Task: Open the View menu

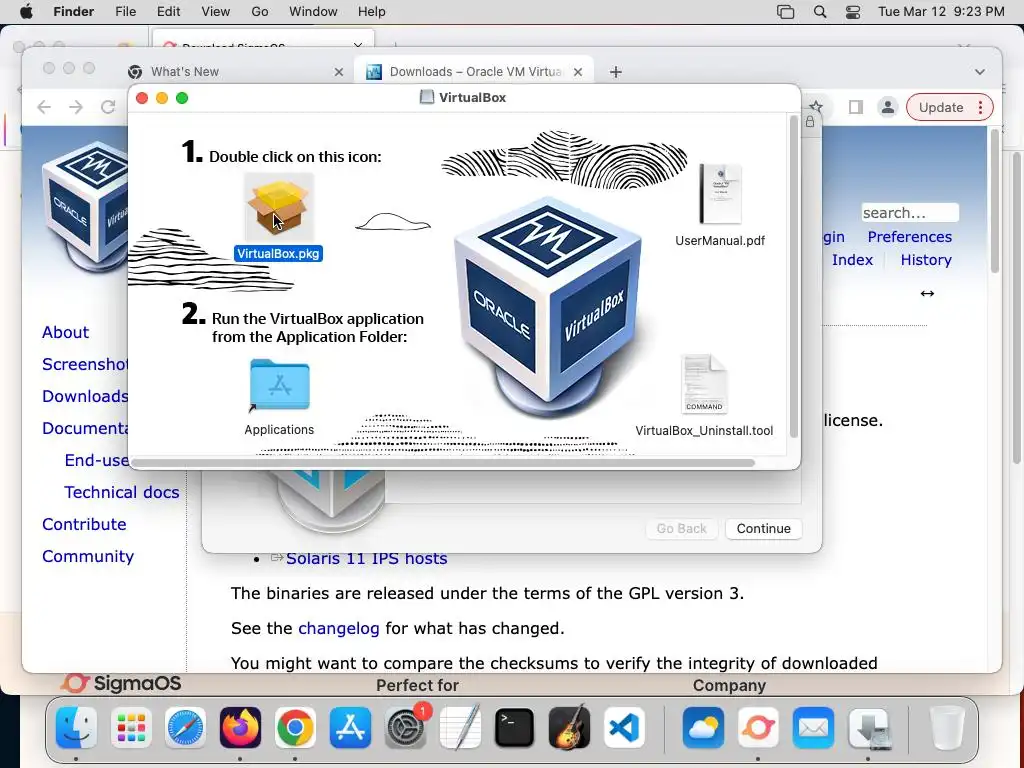Action: coord(216,12)
